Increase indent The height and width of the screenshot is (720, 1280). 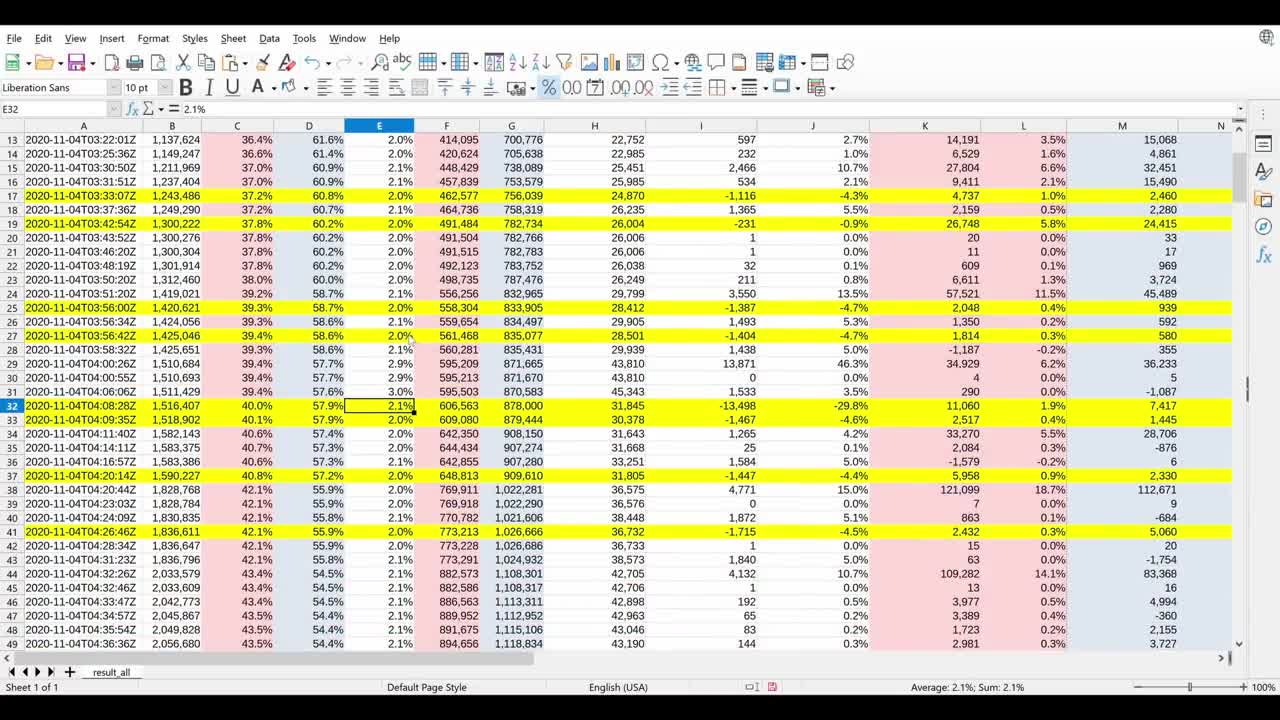(670, 88)
